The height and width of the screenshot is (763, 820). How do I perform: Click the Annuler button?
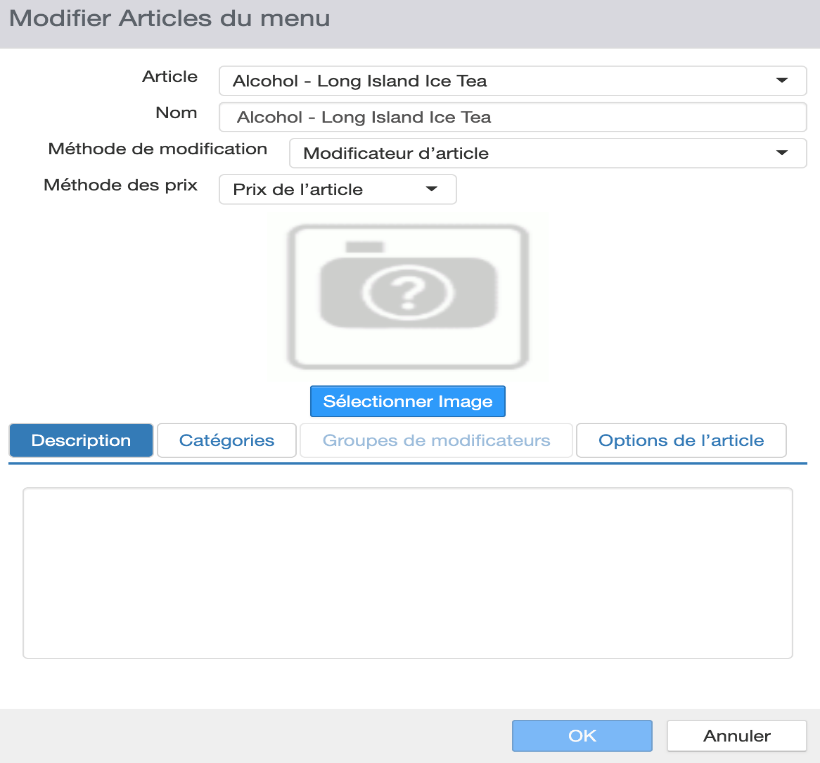[736, 736]
